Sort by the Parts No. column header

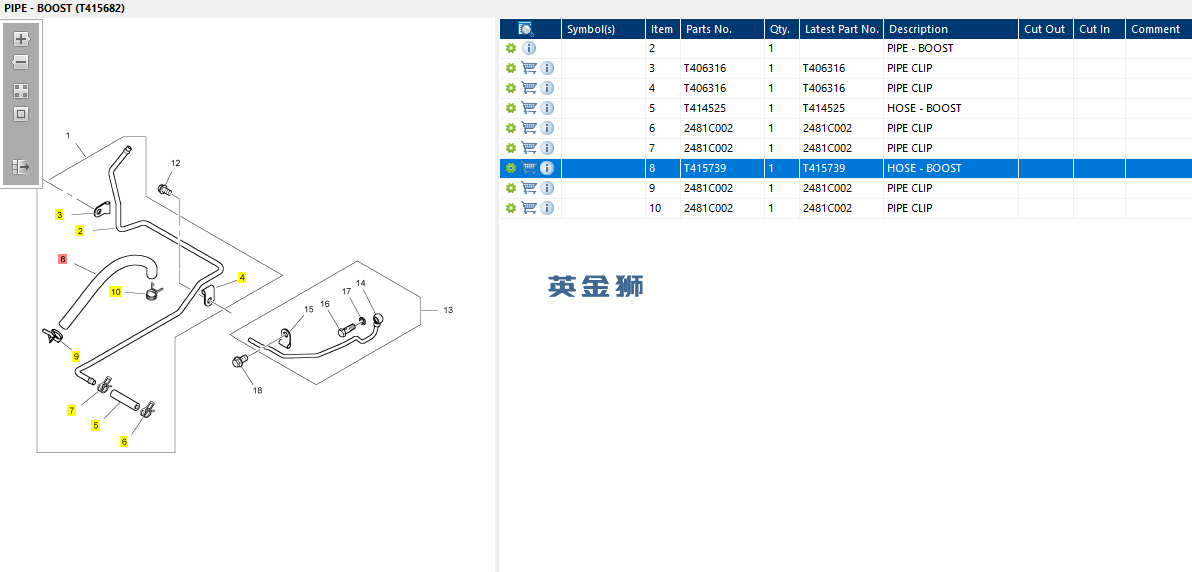point(722,29)
